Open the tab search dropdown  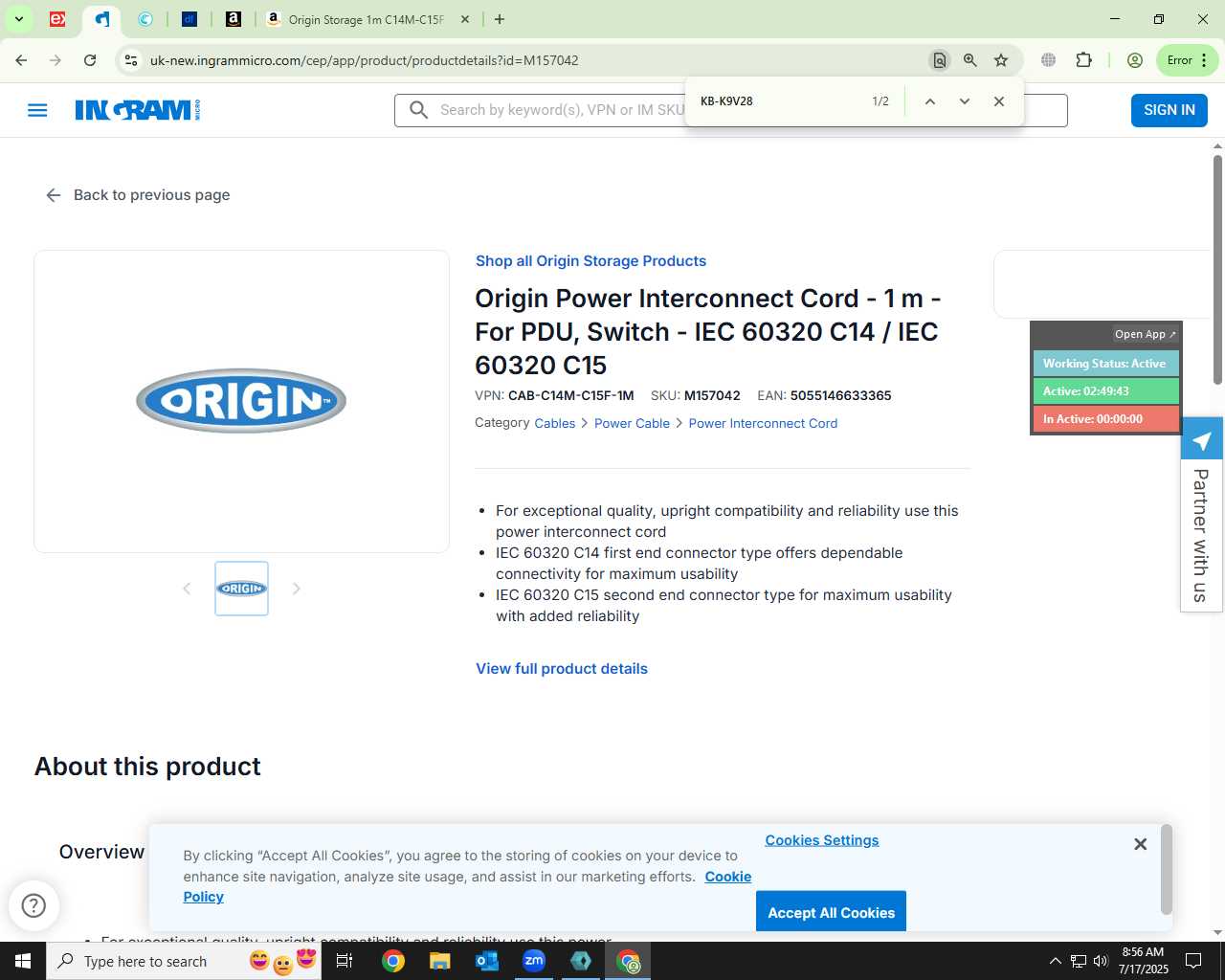pyautogui.click(x=18, y=19)
